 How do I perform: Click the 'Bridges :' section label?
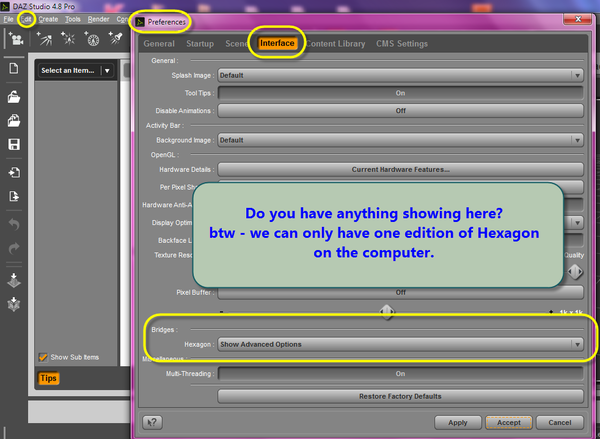coord(165,330)
